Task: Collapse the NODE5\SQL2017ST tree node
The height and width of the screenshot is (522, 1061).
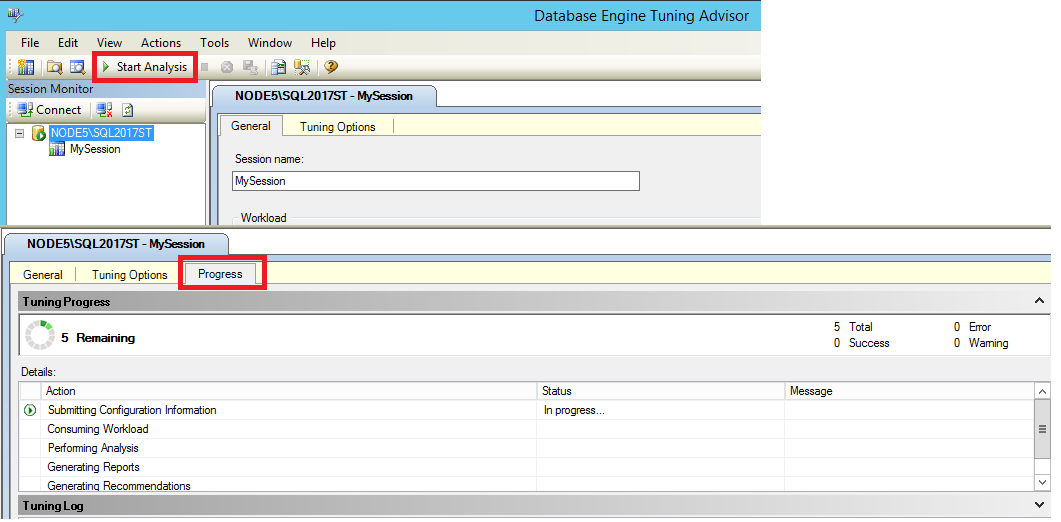Action: (x=20, y=133)
